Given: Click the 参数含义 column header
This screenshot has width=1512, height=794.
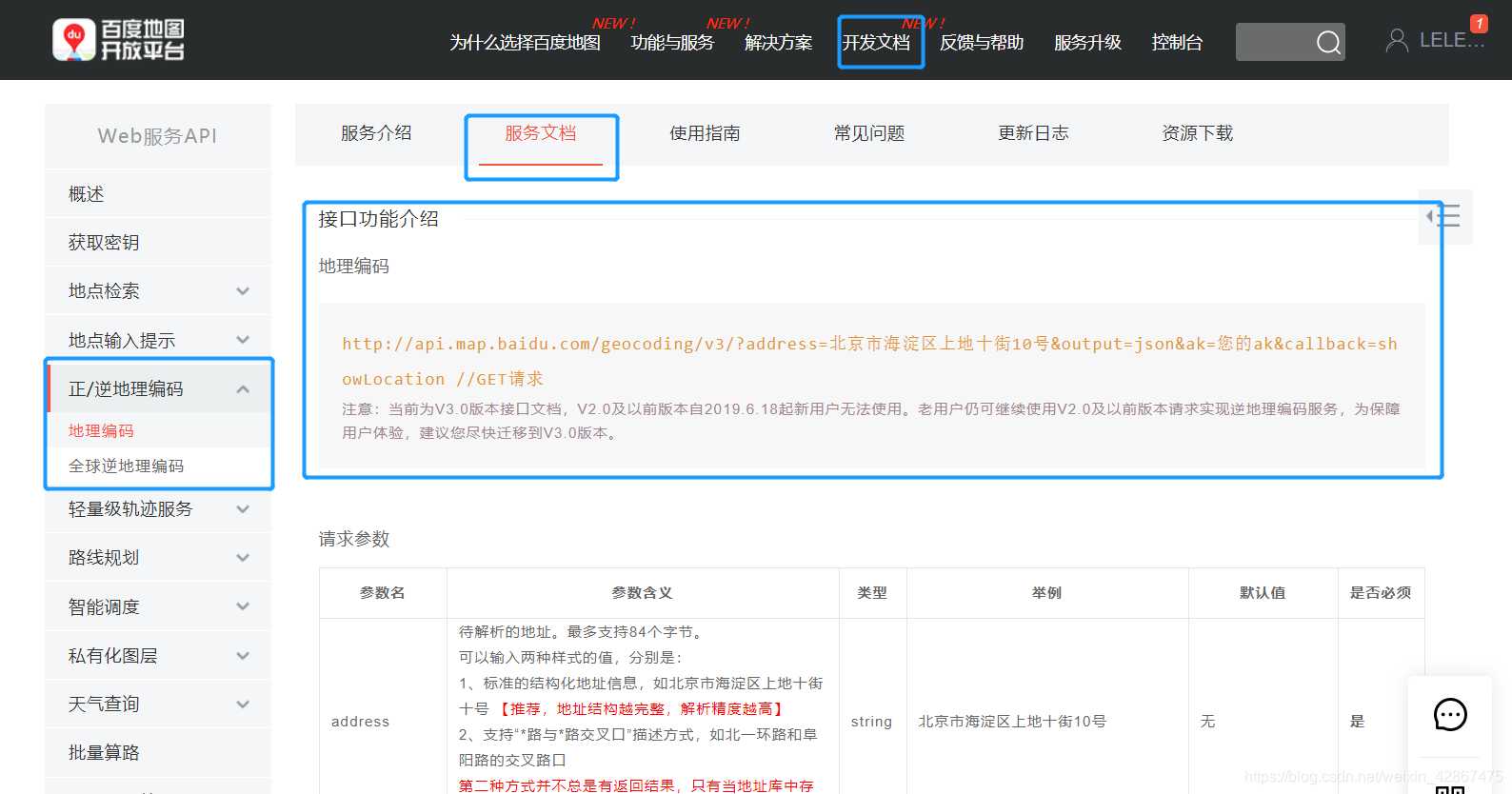Looking at the screenshot, I should click(x=642, y=592).
